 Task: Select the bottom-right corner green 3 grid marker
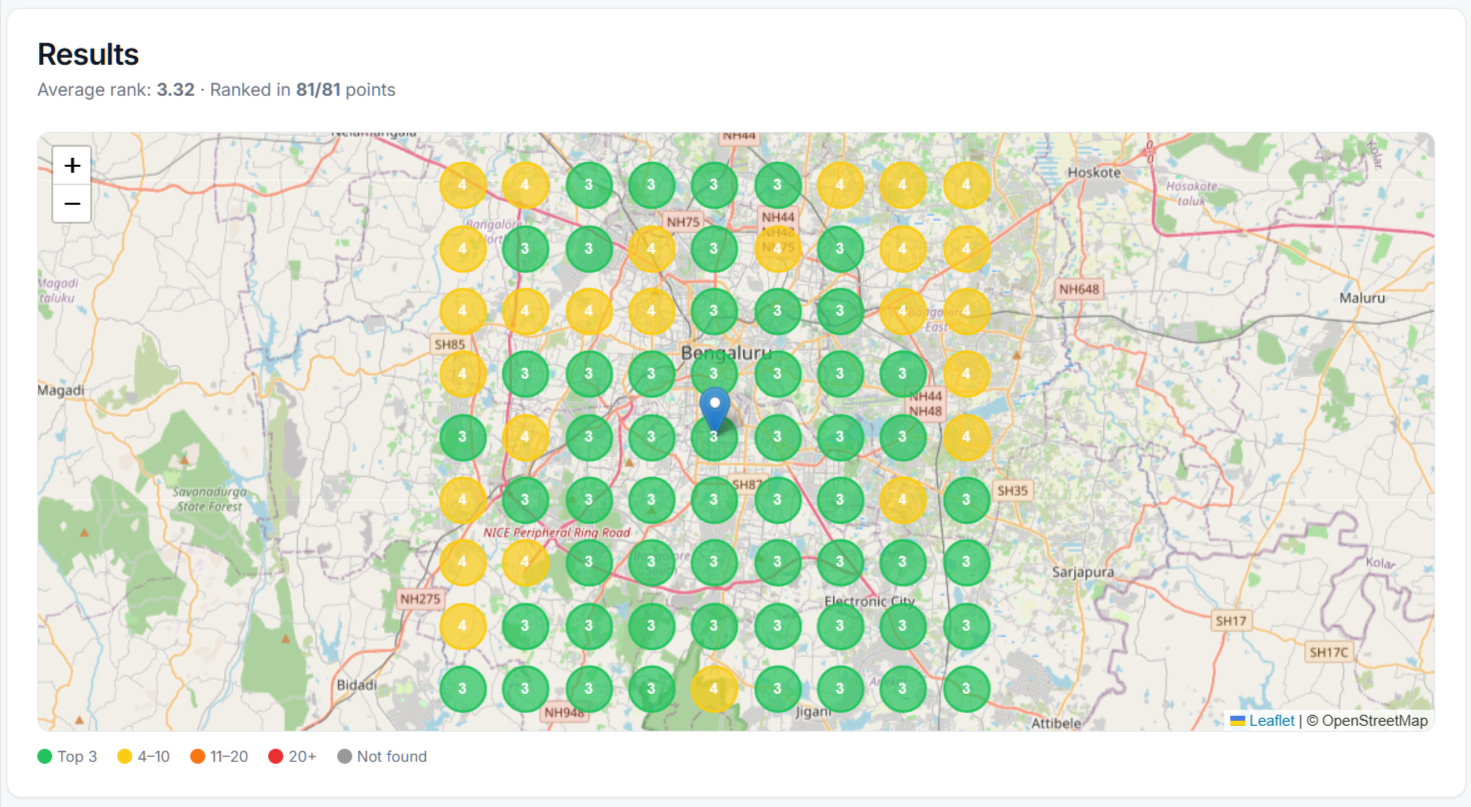pyautogui.click(x=966, y=689)
